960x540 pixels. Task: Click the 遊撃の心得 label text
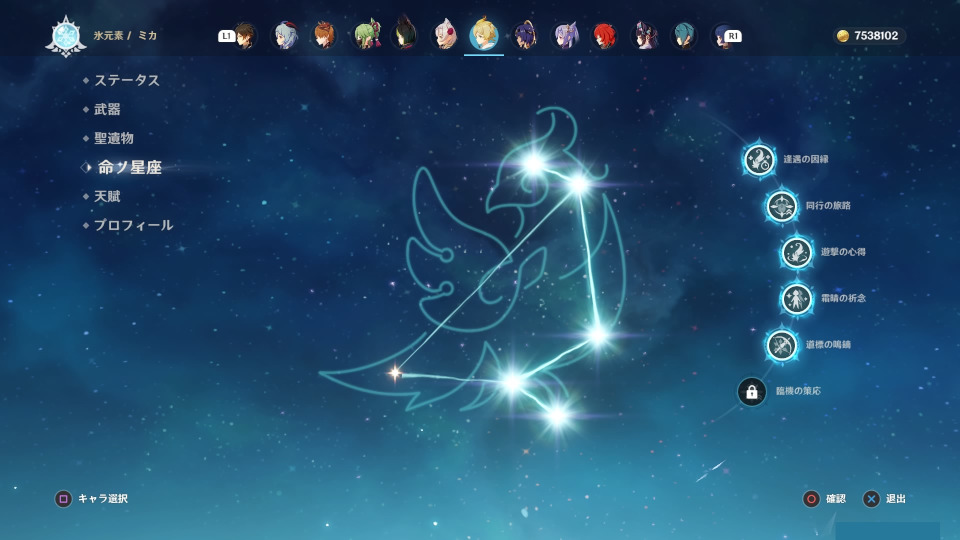[843, 252]
